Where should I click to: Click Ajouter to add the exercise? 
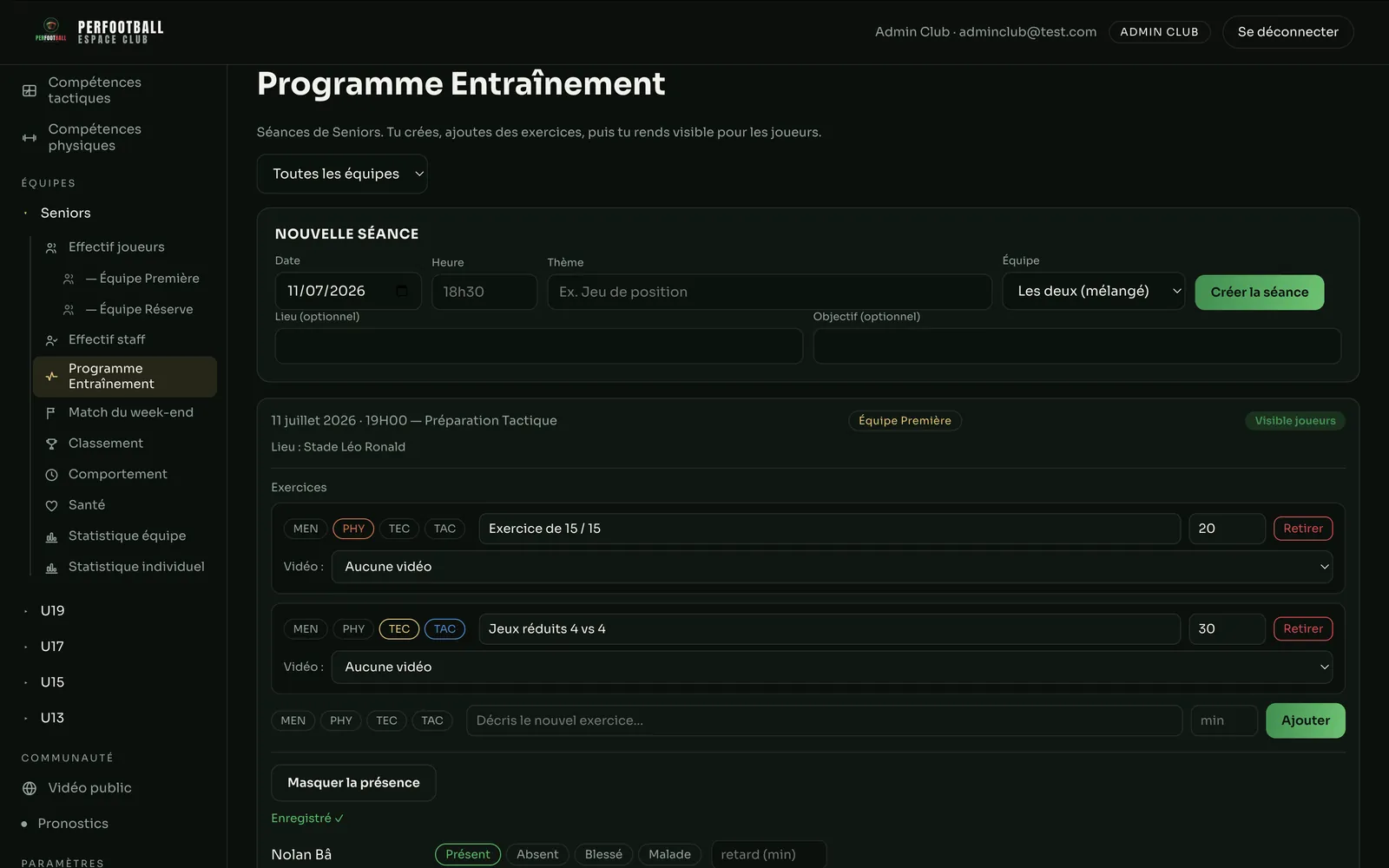point(1305,720)
